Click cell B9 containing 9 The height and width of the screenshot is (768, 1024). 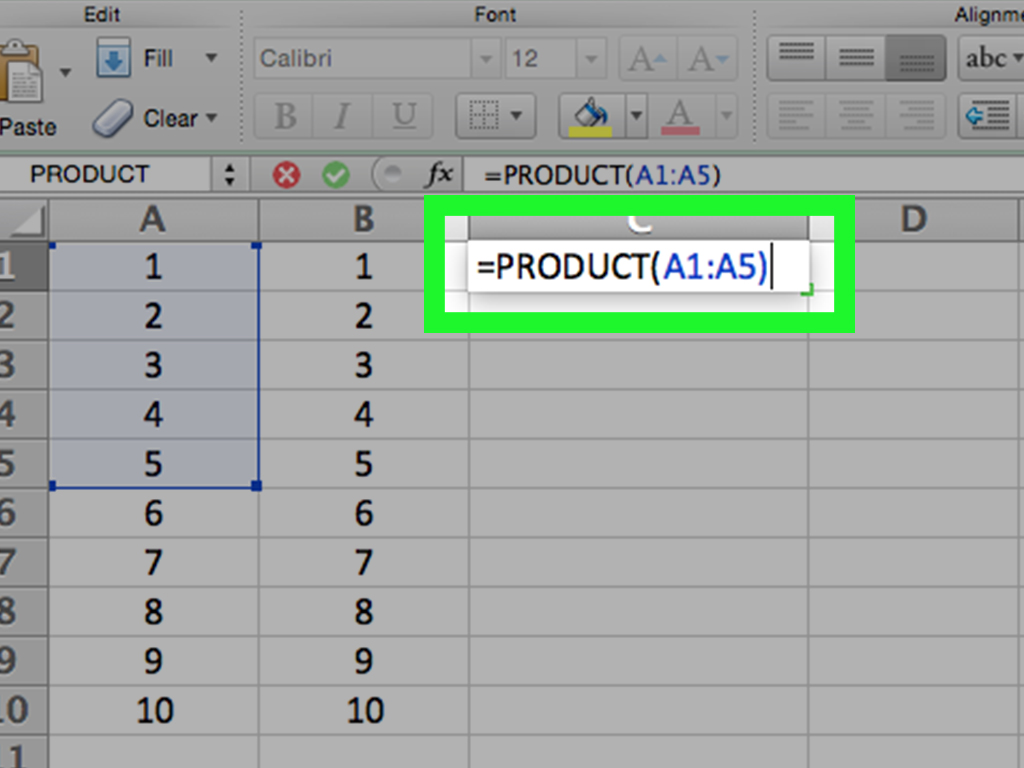click(x=364, y=661)
